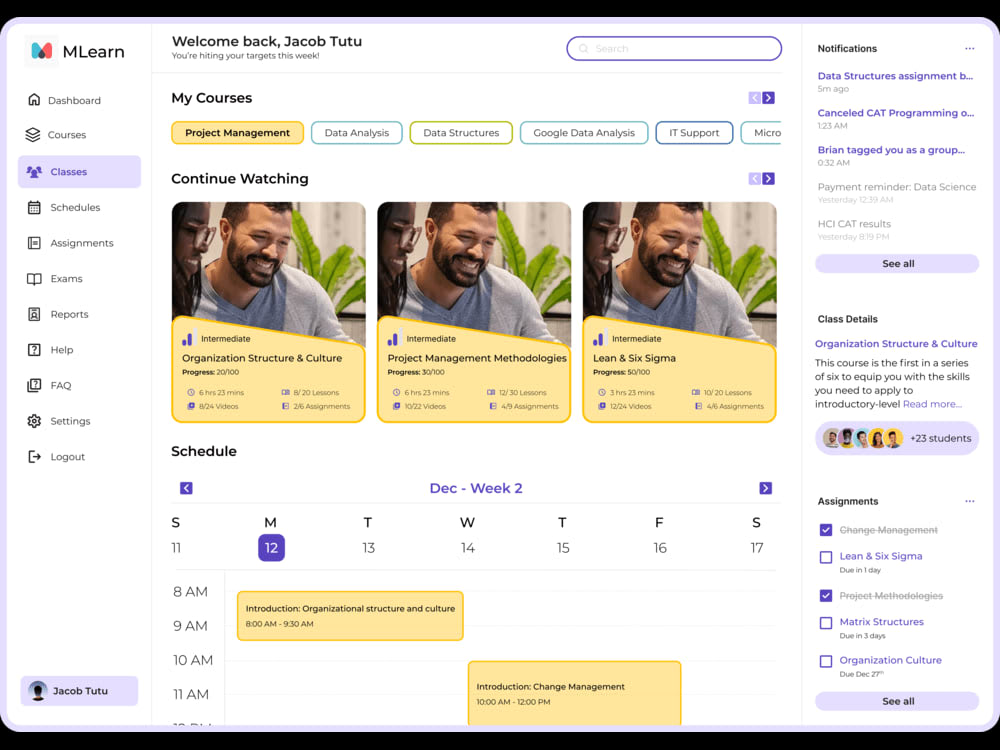Open the Reports sidebar menu item
1000x750 pixels.
tap(79, 314)
